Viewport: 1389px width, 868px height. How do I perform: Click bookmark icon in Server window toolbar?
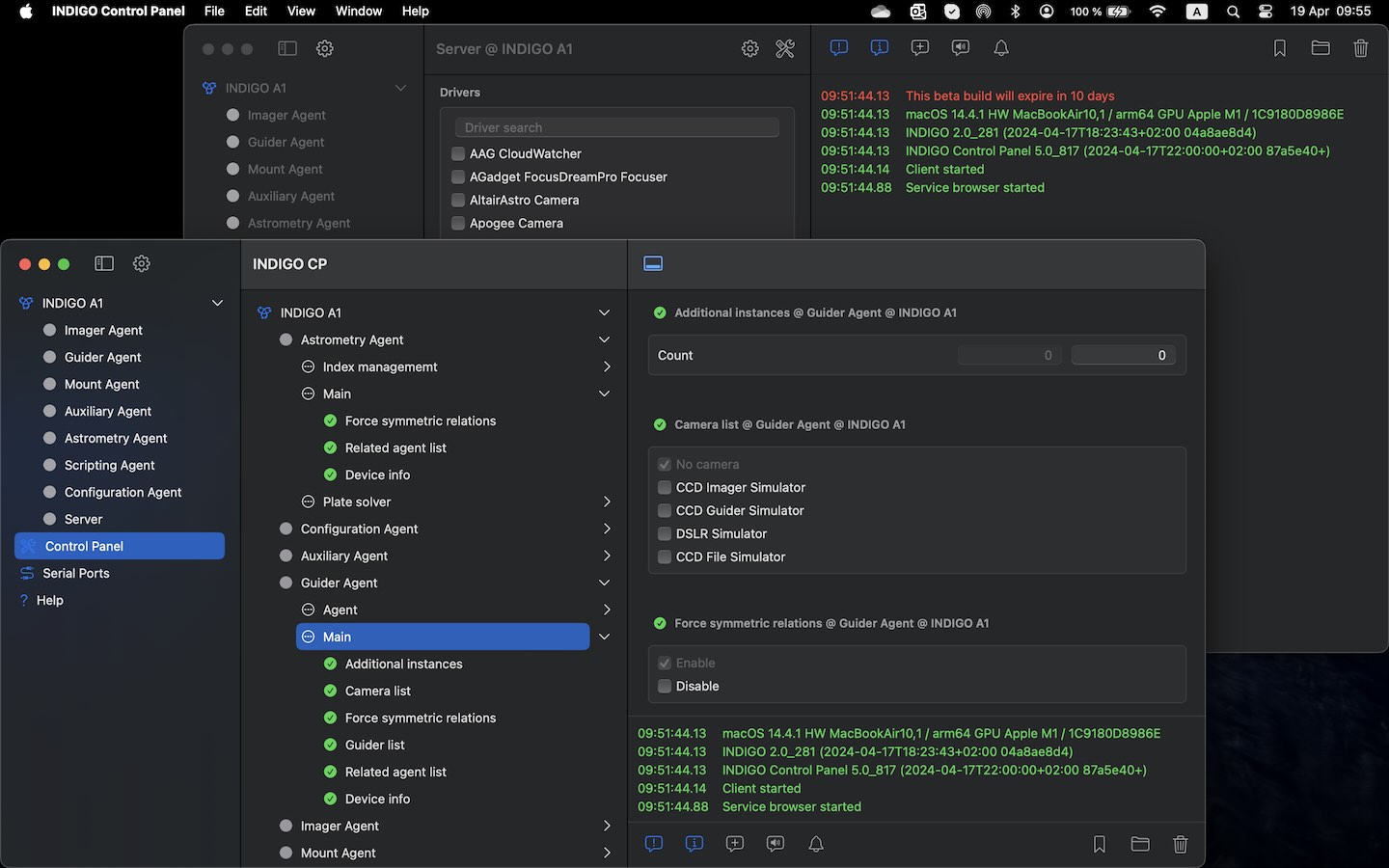[1280, 48]
